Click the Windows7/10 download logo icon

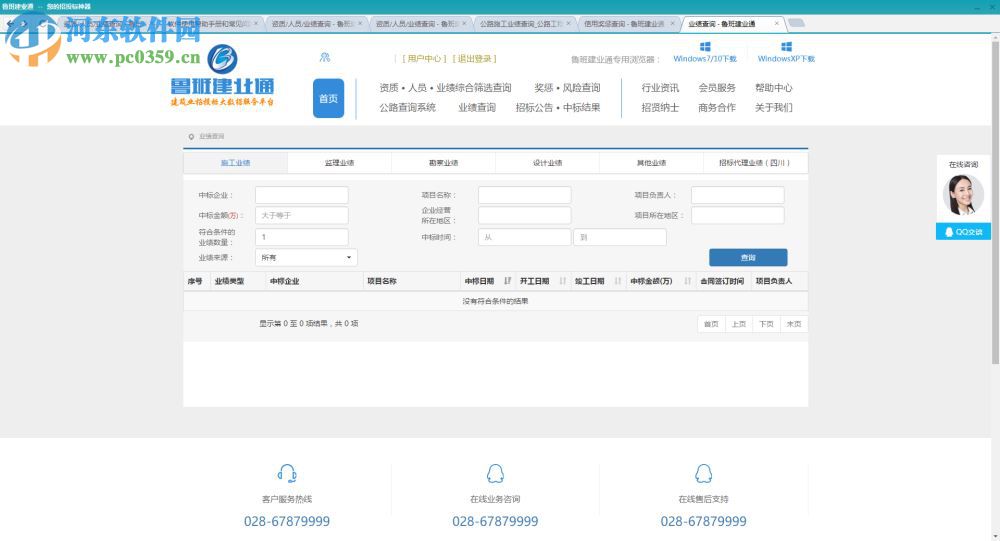click(x=705, y=47)
